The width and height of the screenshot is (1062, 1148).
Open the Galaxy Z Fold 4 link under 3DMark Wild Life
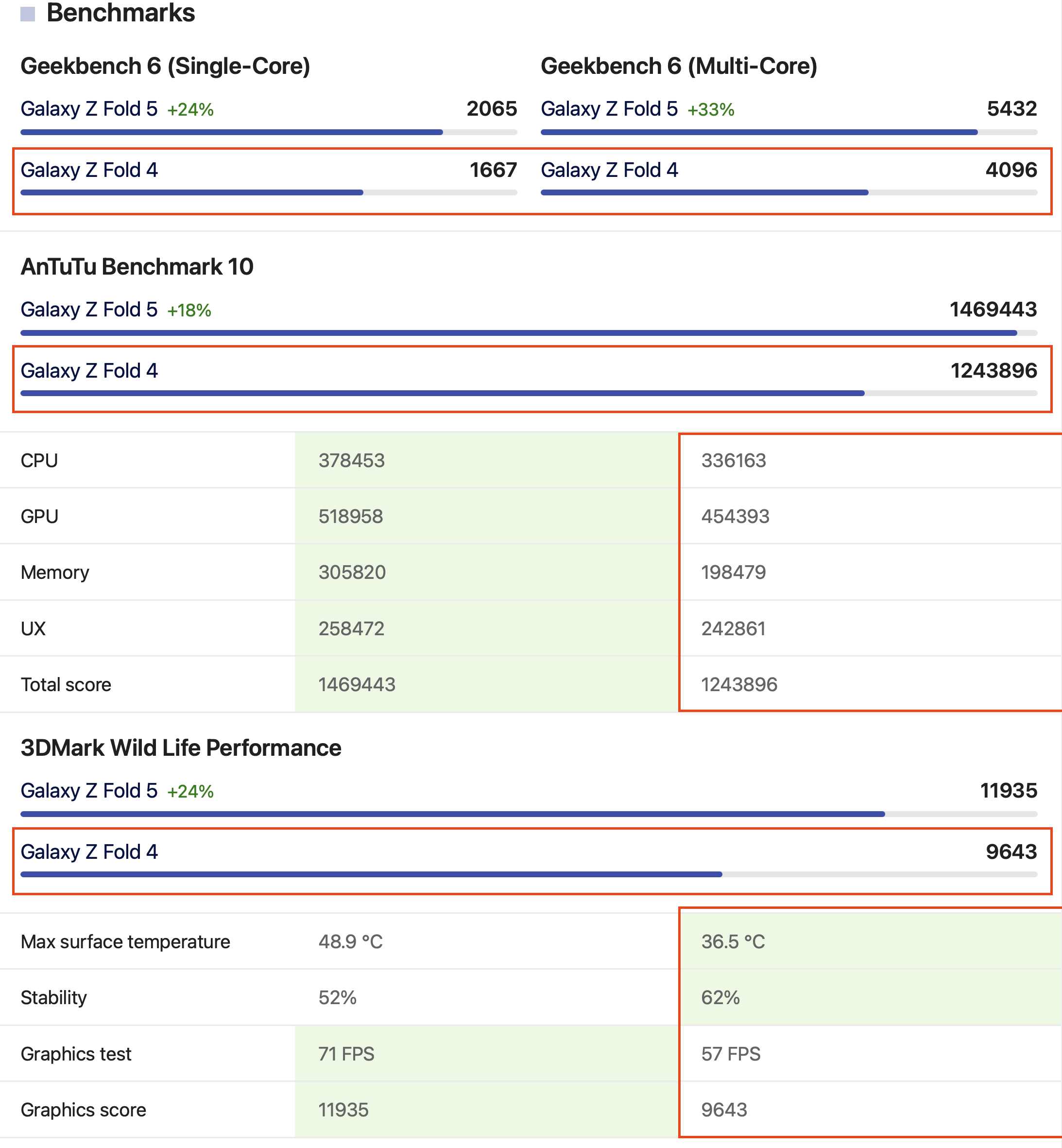[89, 852]
